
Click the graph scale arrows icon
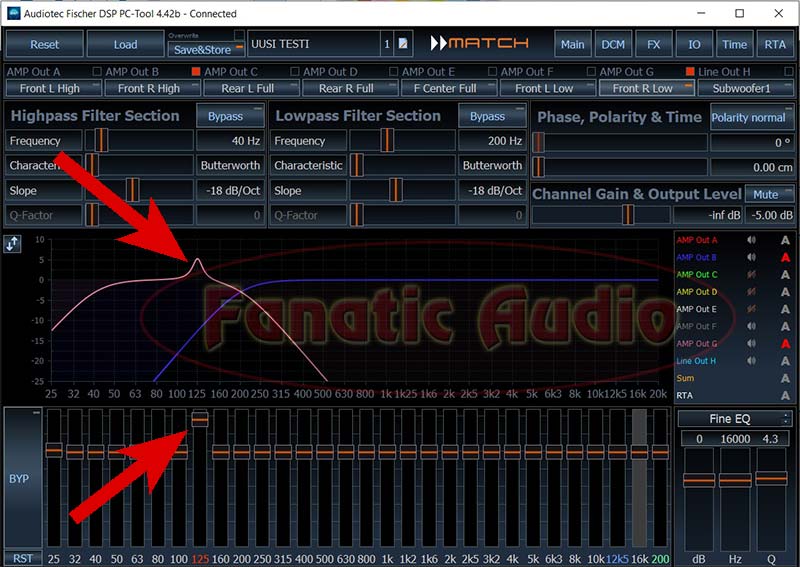point(12,244)
